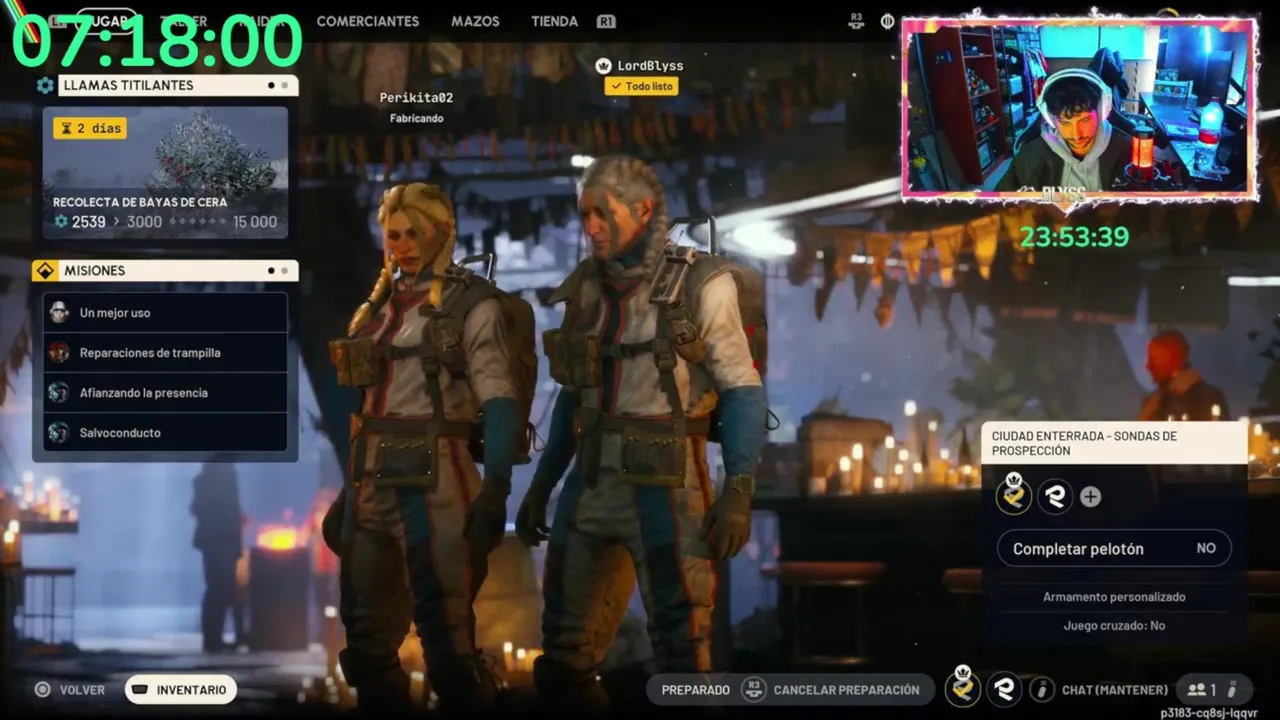The width and height of the screenshot is (1280, 720).
Task: Click 'Juego cruzado: No' setting
Action: (x=1114, y=625)
